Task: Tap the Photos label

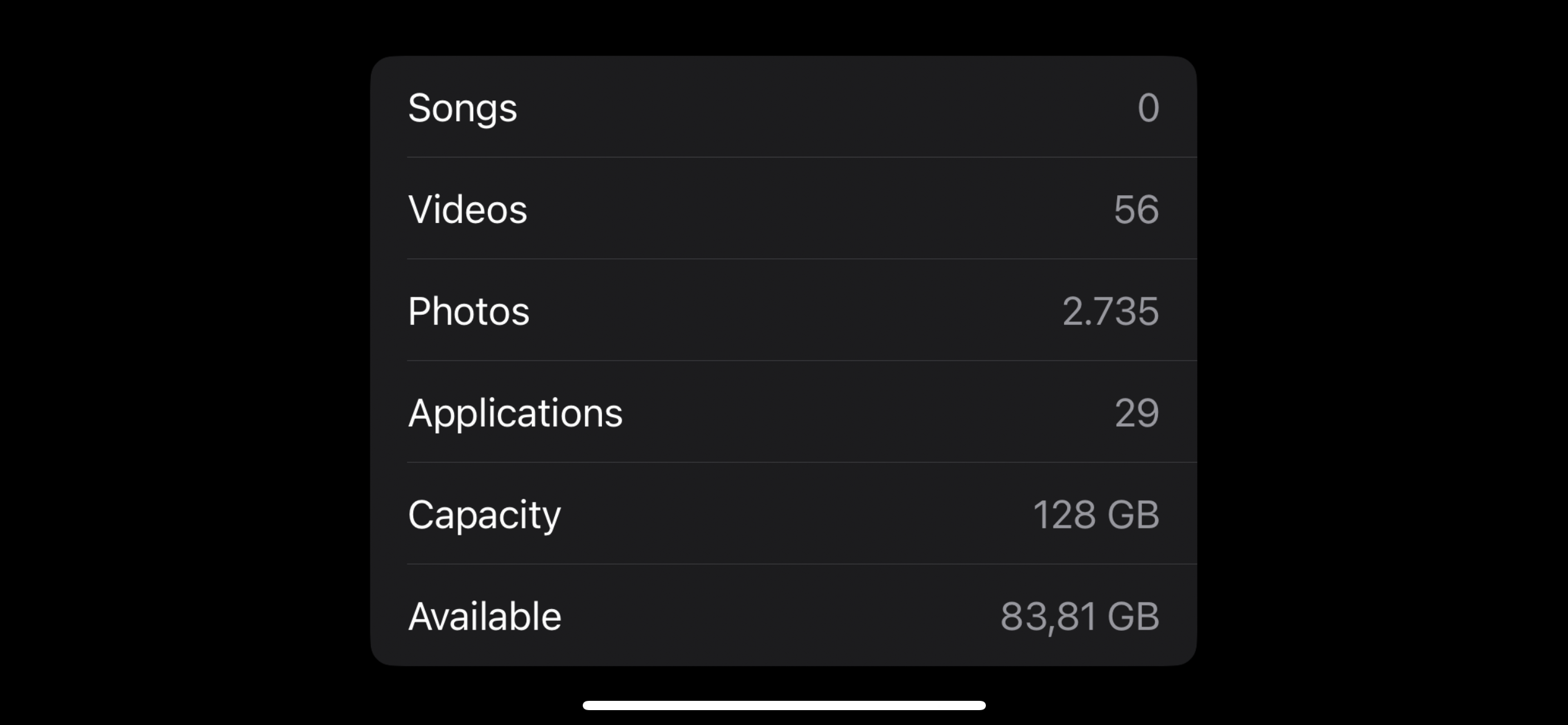Action: [469, 311]
